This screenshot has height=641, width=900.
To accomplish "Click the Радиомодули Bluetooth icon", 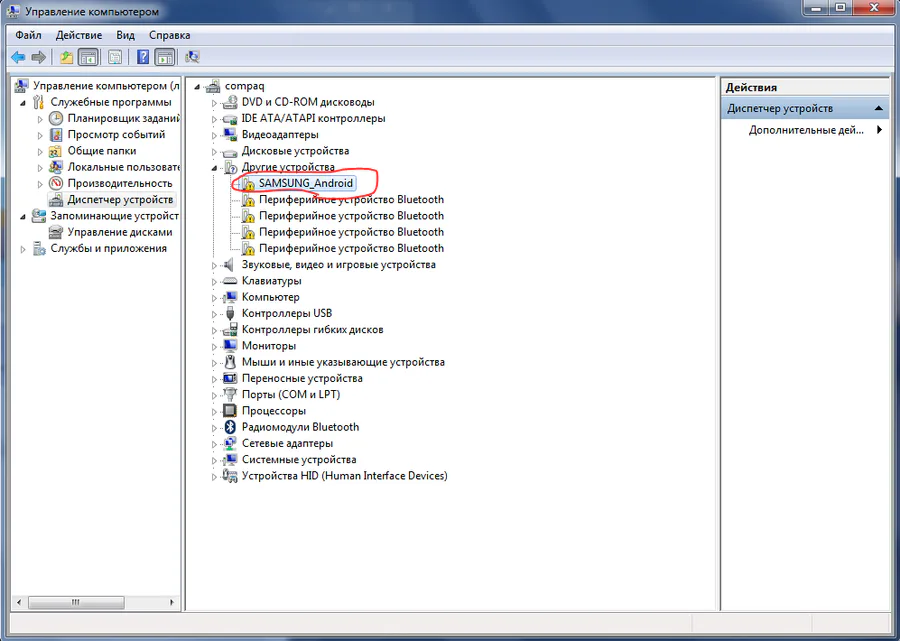I will (230, 427).
